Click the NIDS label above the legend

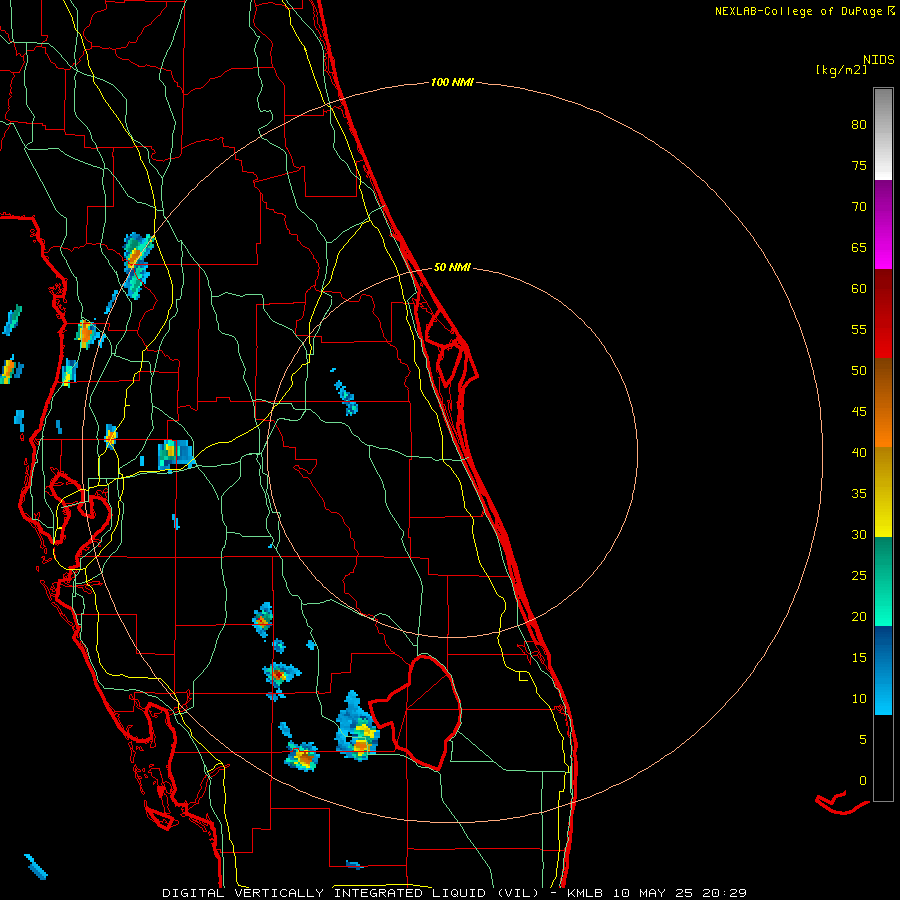pos(878,60)
